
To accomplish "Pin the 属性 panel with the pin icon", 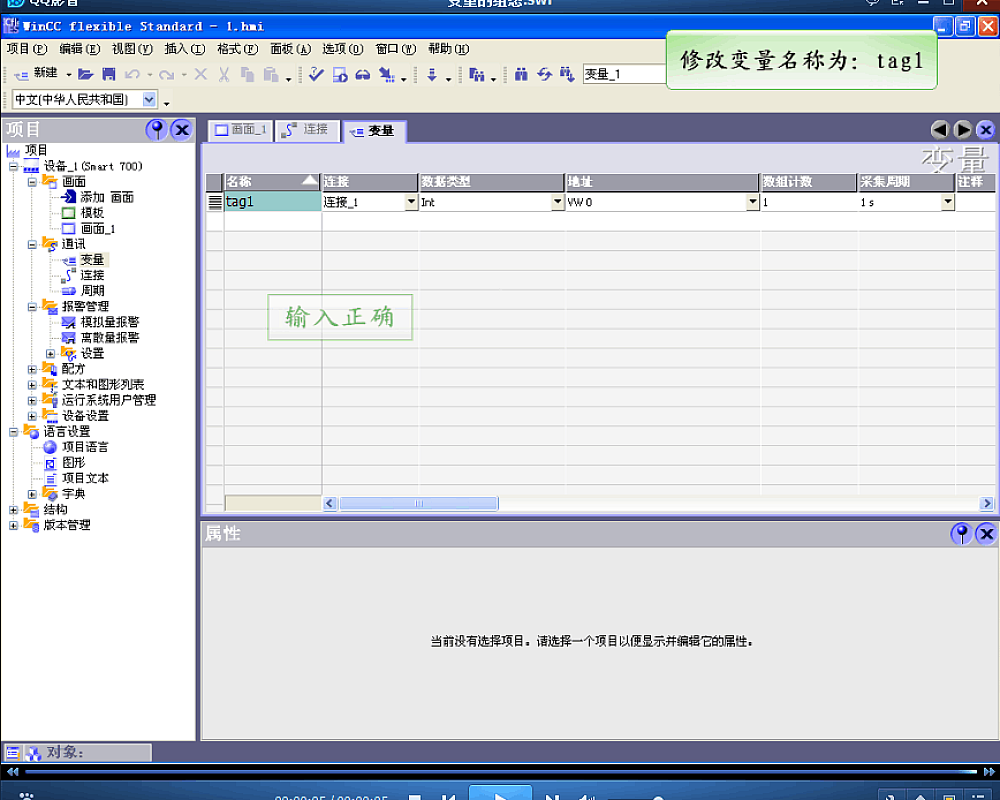I will (x=961, y=534).
